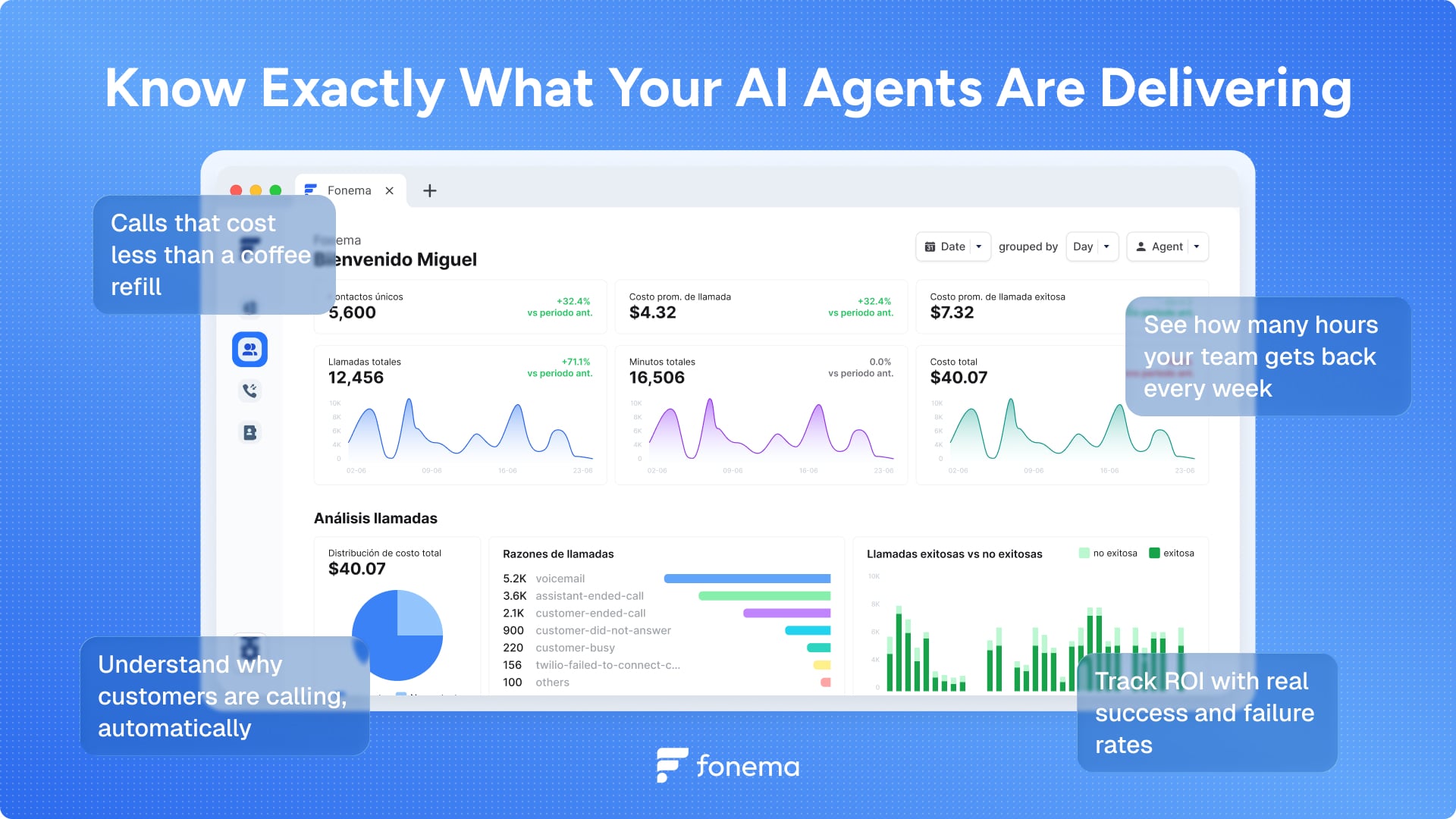Click the Fonema favicon in browser tab
The image size is (1456, 819).
[311, 190]
